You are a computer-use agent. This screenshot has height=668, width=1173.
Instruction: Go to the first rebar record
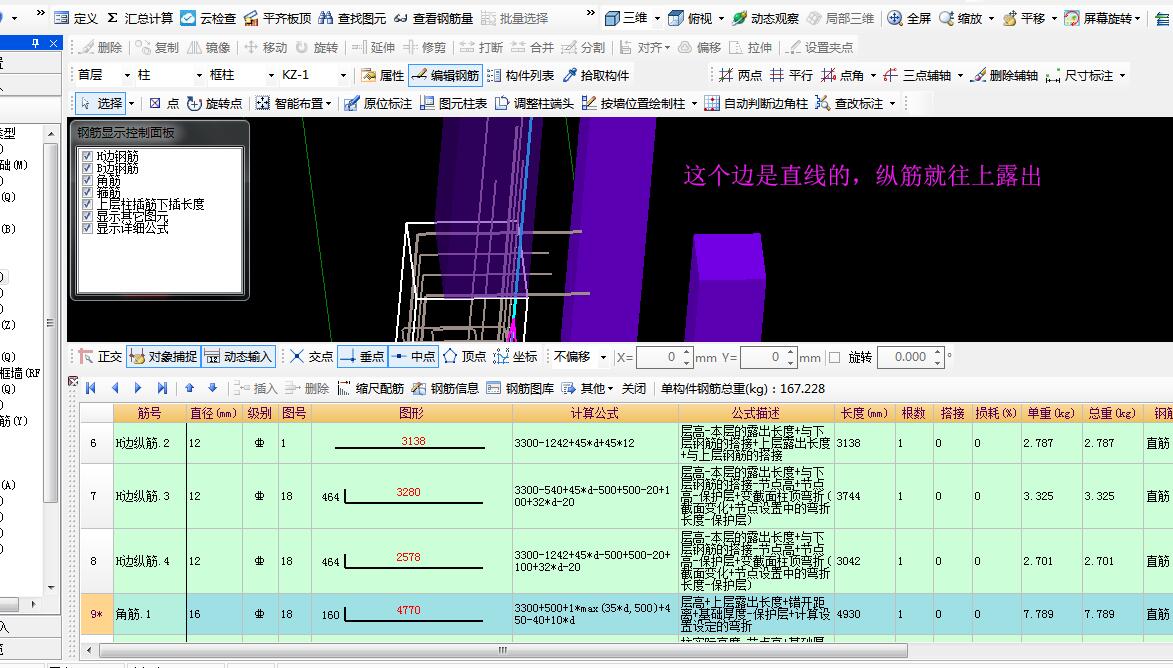(x=91, y=388)
